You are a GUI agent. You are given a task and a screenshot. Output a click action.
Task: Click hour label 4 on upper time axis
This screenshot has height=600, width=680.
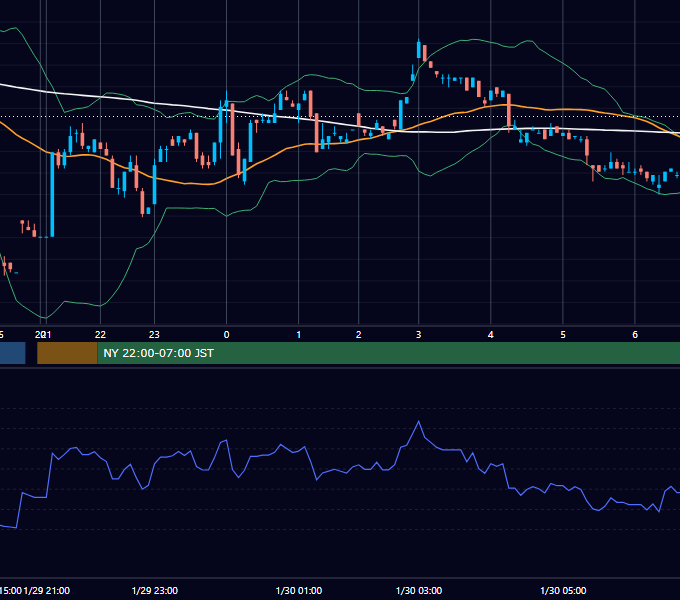(x=490, y=335)
